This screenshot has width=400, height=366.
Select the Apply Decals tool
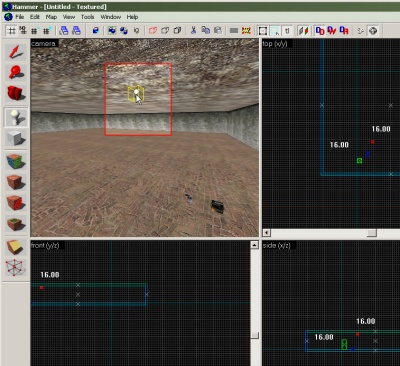(x=15, y=203)
